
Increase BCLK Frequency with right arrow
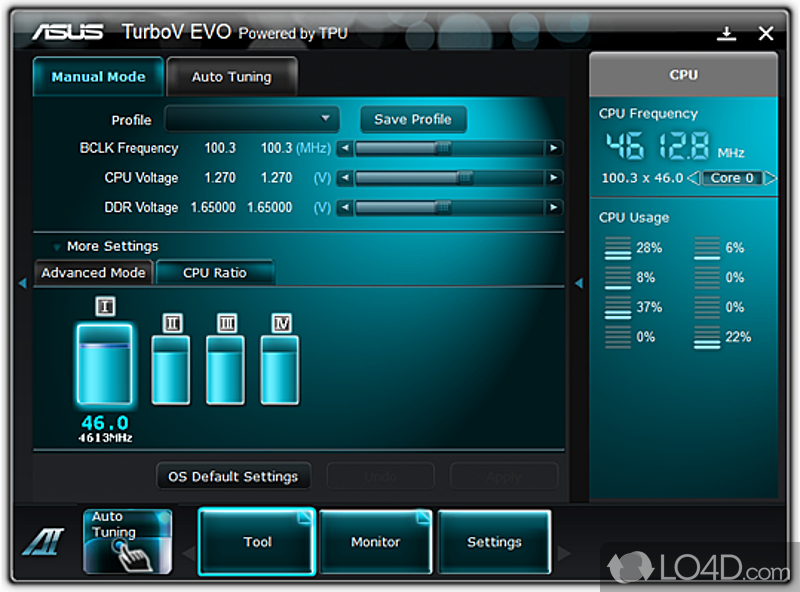(x=553, y=148)
